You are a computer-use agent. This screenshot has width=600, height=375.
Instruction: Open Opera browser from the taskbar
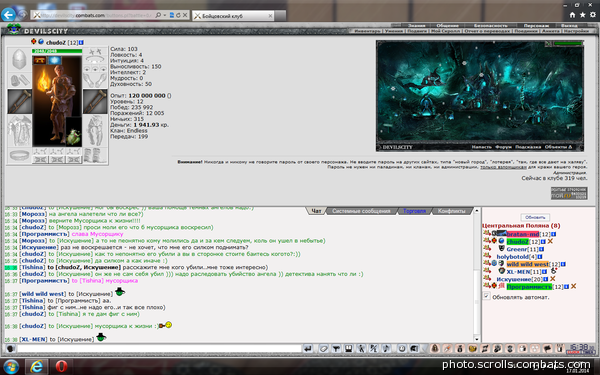[61, 367]
